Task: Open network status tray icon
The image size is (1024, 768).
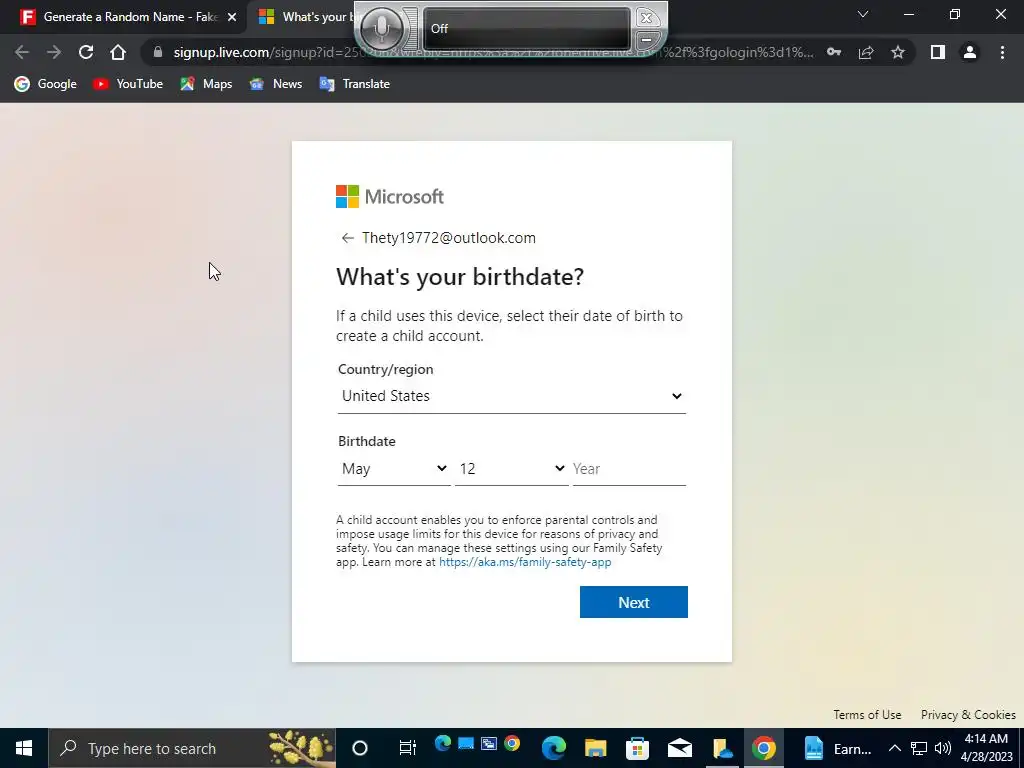Action: (x=919, y=748)
